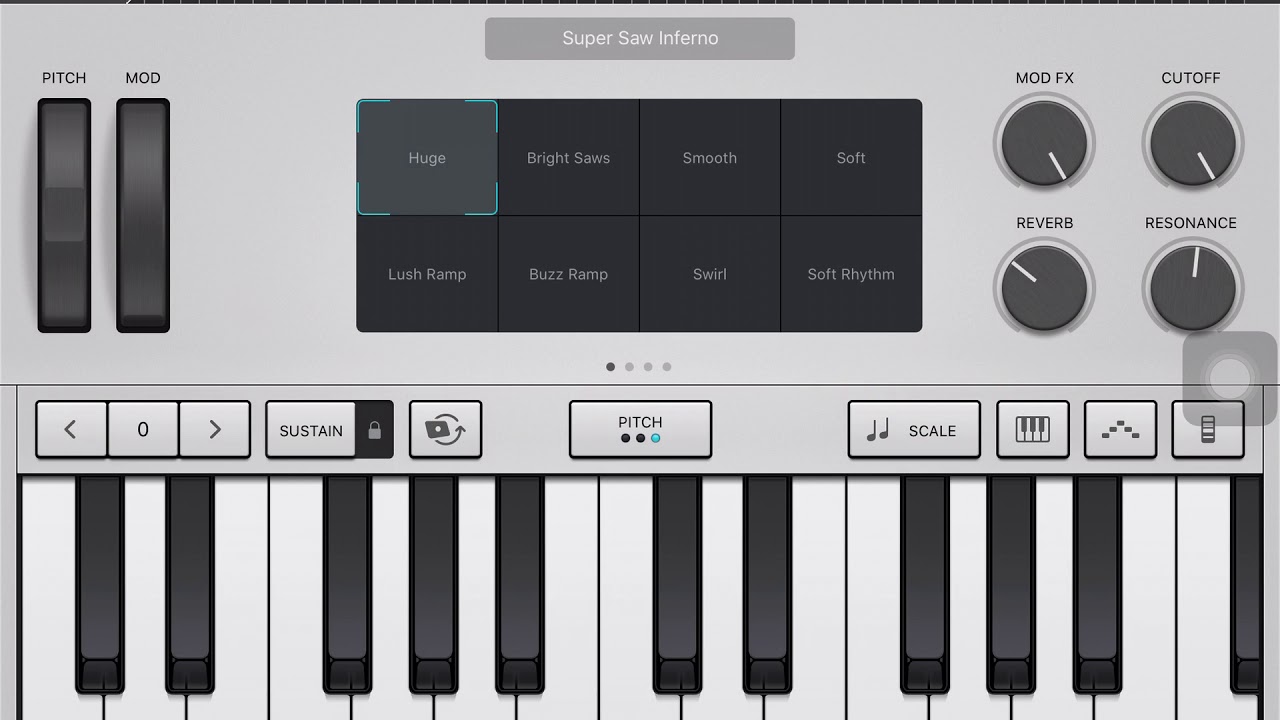Choose the Soft sound pad
The image size is (1280, 720).
pyautogui.click(x=851, y=158)
